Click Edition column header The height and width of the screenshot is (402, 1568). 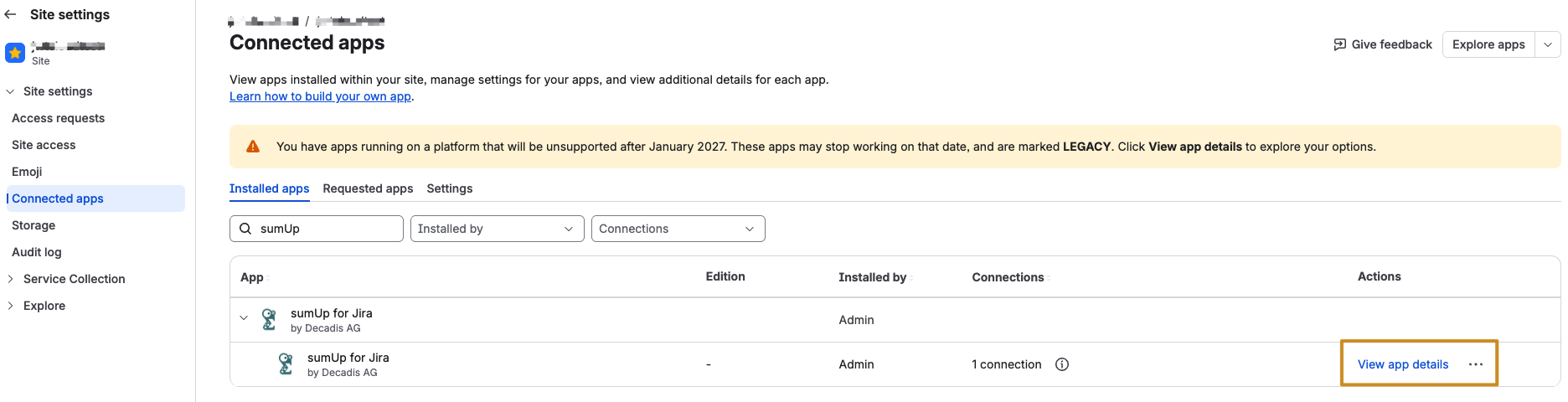(725, 276)
